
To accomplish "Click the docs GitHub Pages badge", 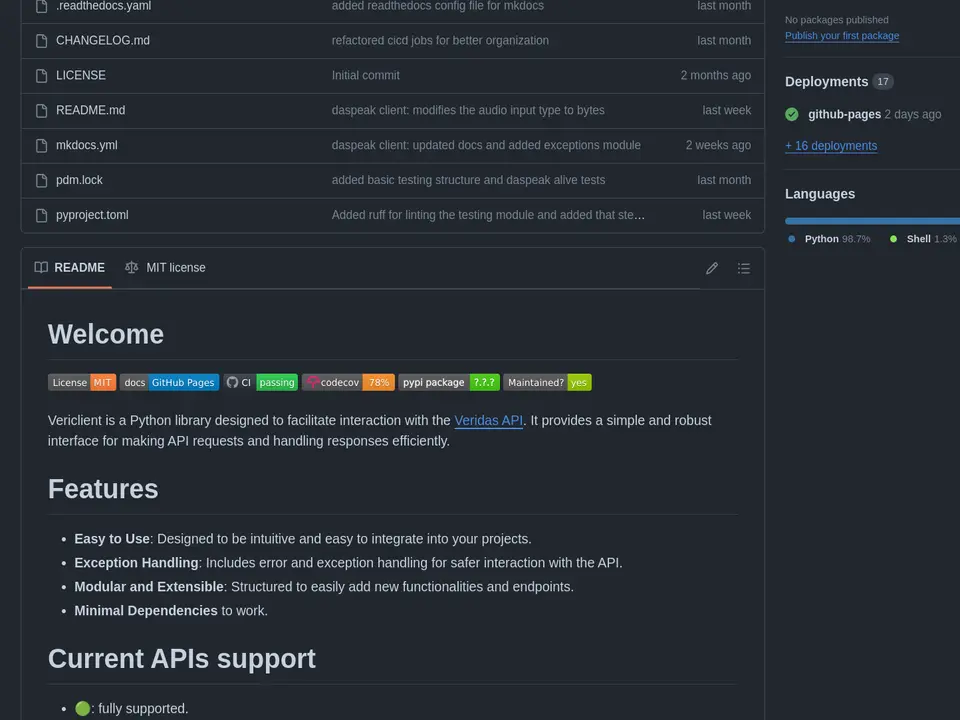I will click(x=170, y=383).
